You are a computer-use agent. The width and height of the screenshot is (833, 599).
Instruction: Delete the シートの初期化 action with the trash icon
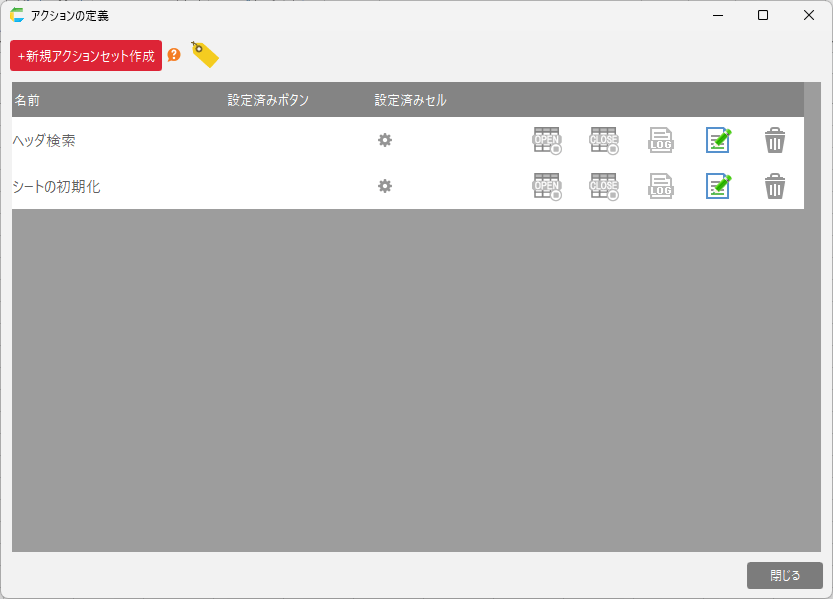[775, 186]
